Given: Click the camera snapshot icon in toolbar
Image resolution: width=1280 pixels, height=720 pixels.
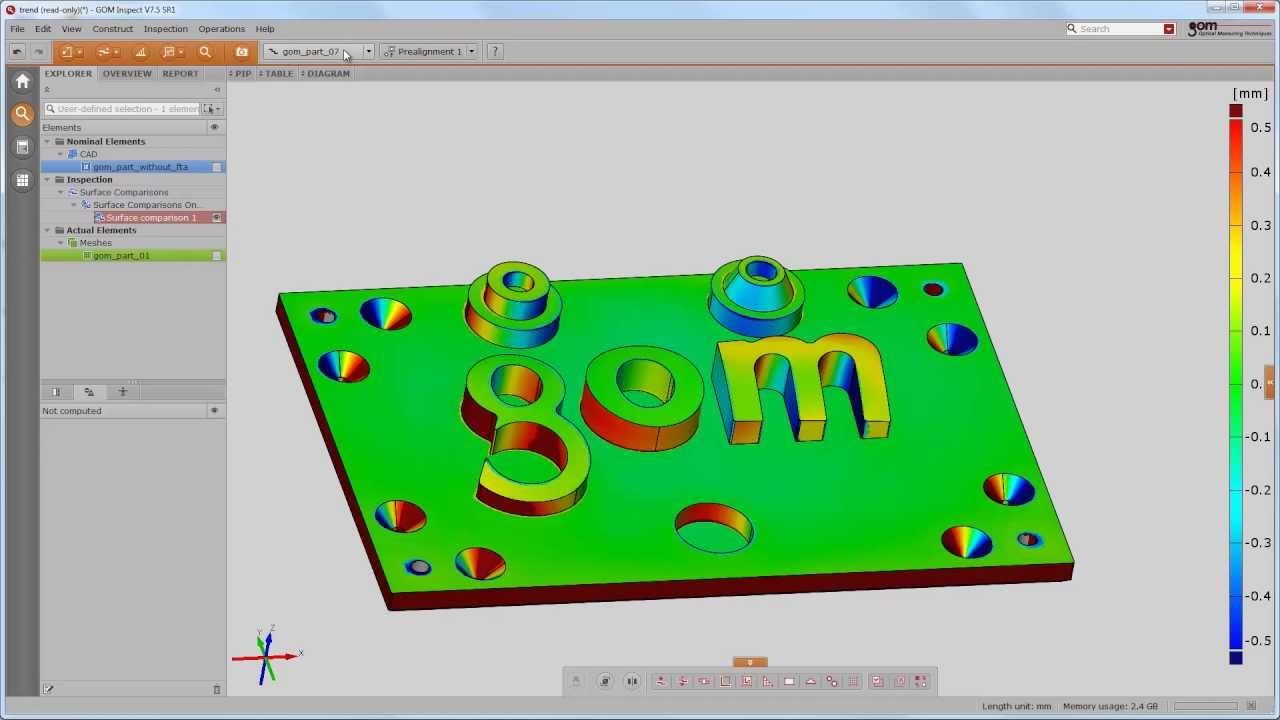Looking at the screenshot, I should (x=241, y=52).
